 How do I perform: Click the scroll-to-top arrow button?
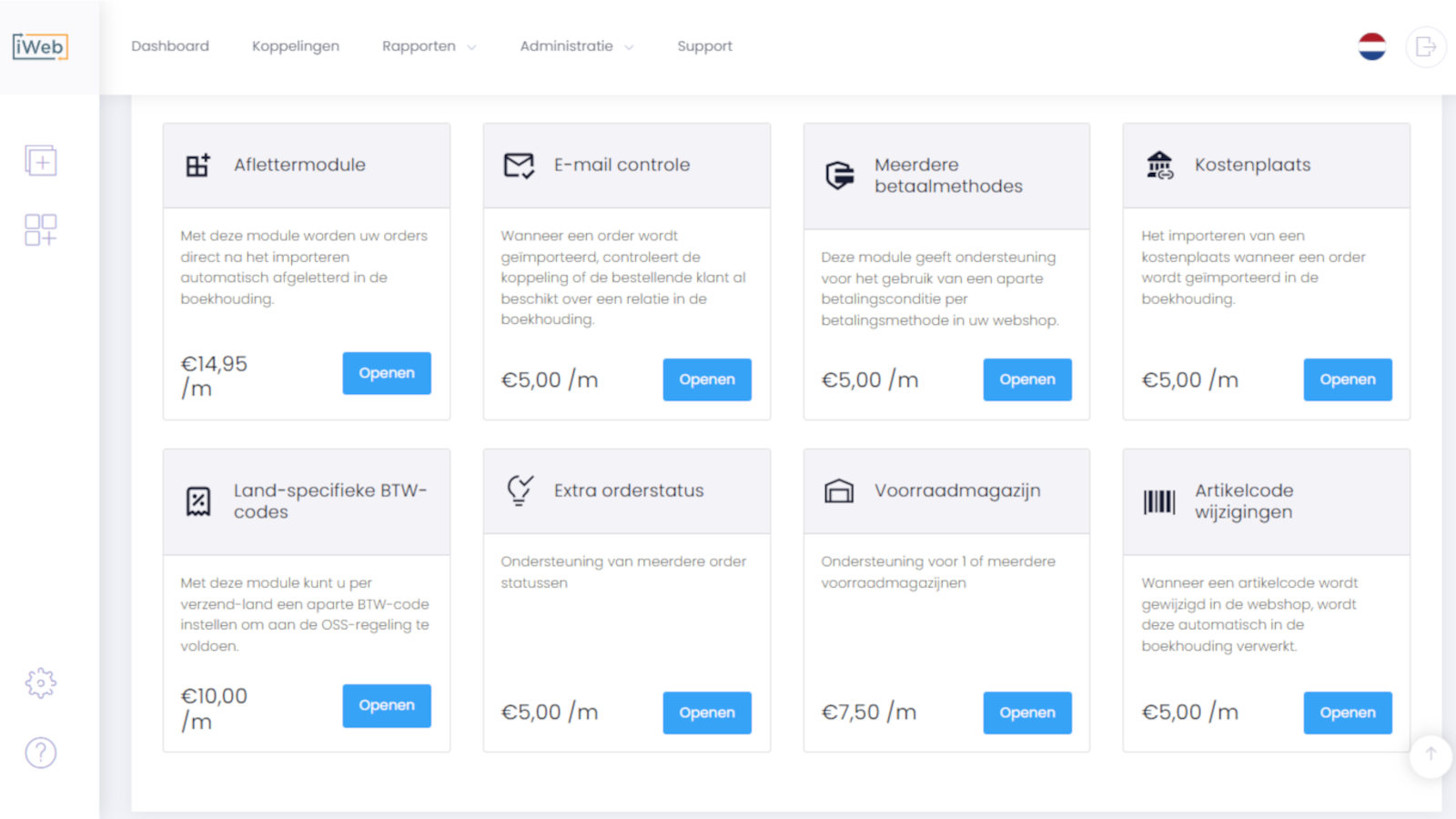(1431, 755)
